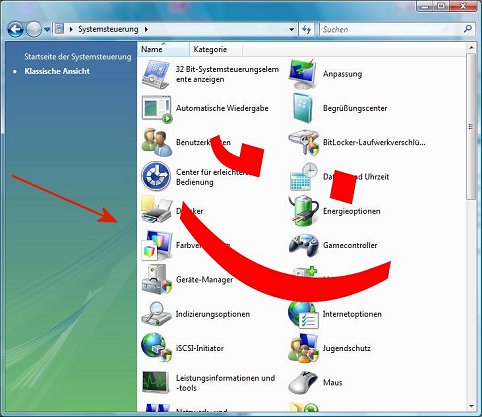Open Startseite der Systemsteuerung link
Viewport: 482px width, 417px height.
pos(78,57)
